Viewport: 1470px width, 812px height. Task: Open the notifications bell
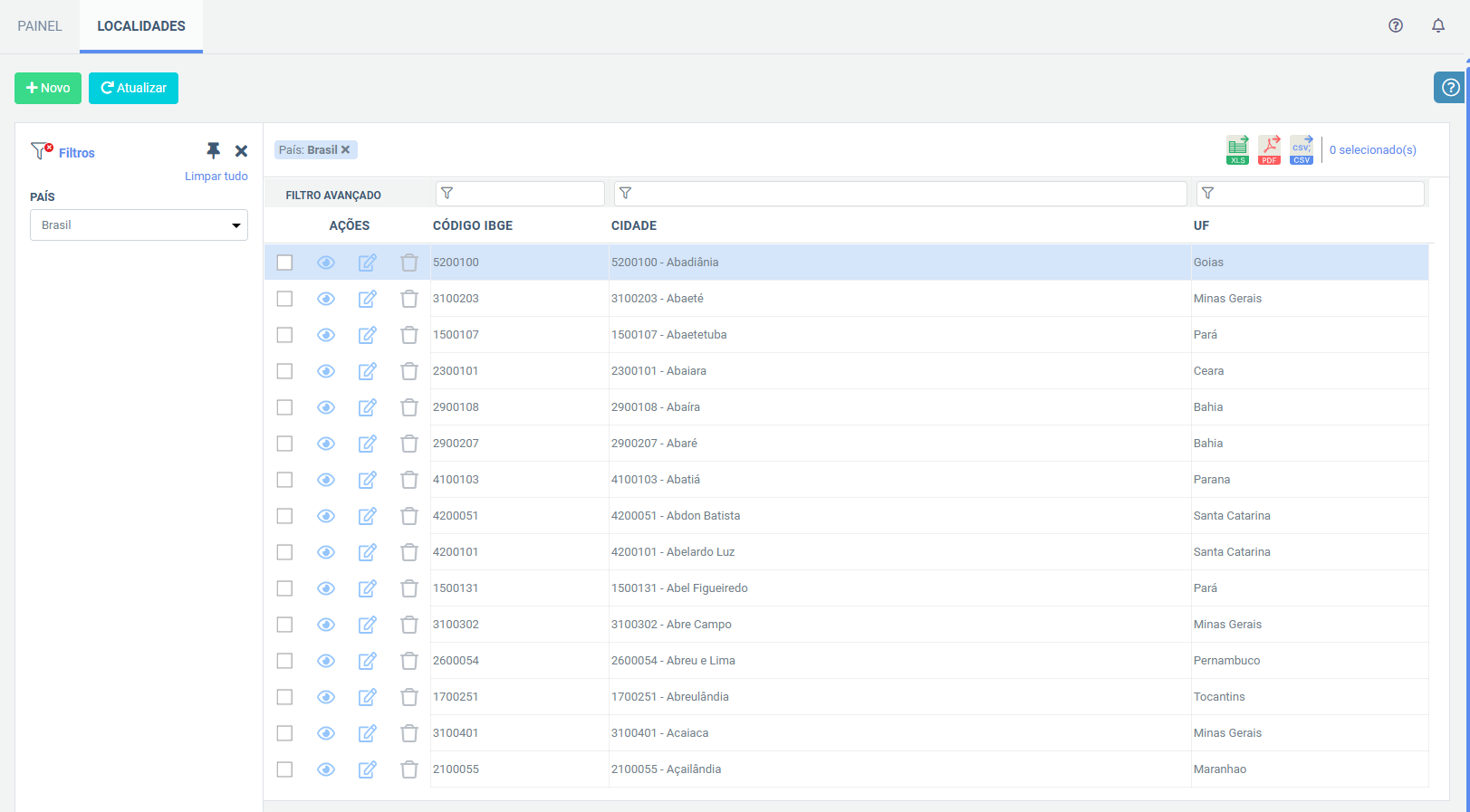point(1438,25)
